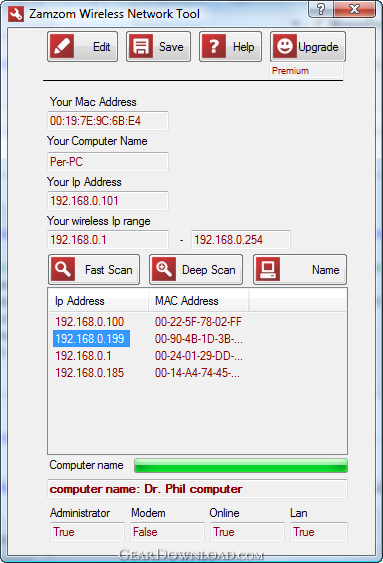Viewport: 383px width, 563px height.
Task: Start Fast Scan with magnifier icon
Action: click(x=63, y=269)
